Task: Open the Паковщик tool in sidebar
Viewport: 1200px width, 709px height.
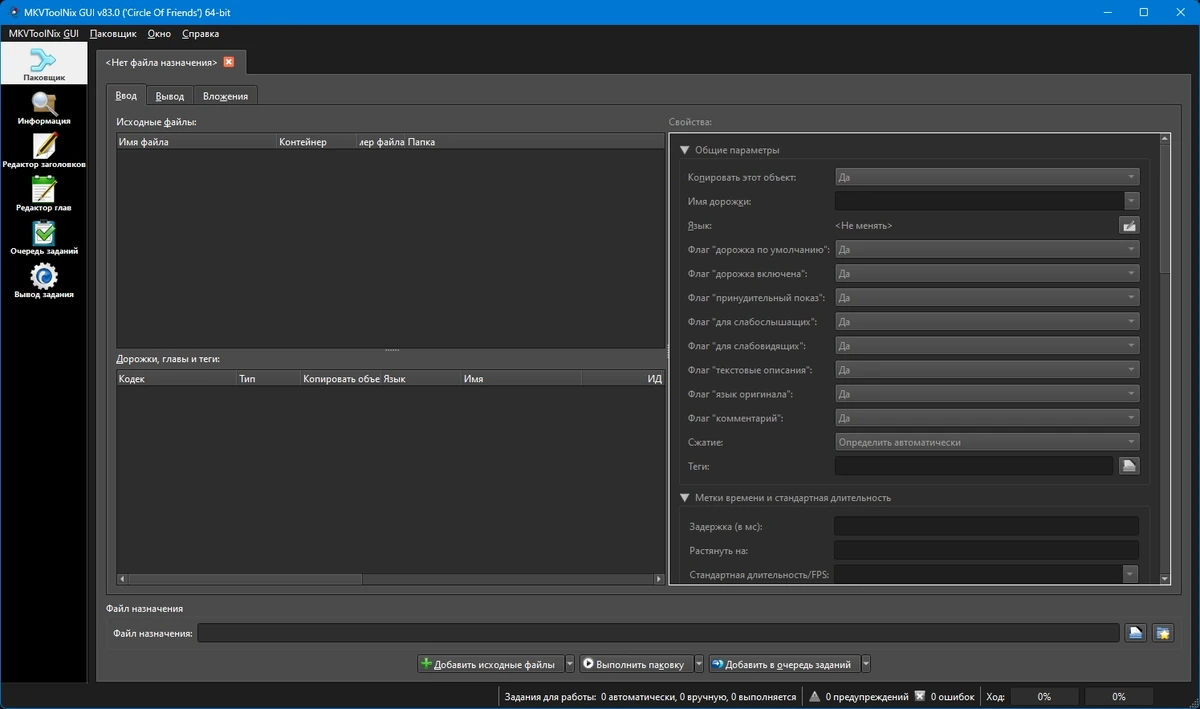Action: pyautogui.click(x=44, y=65)
